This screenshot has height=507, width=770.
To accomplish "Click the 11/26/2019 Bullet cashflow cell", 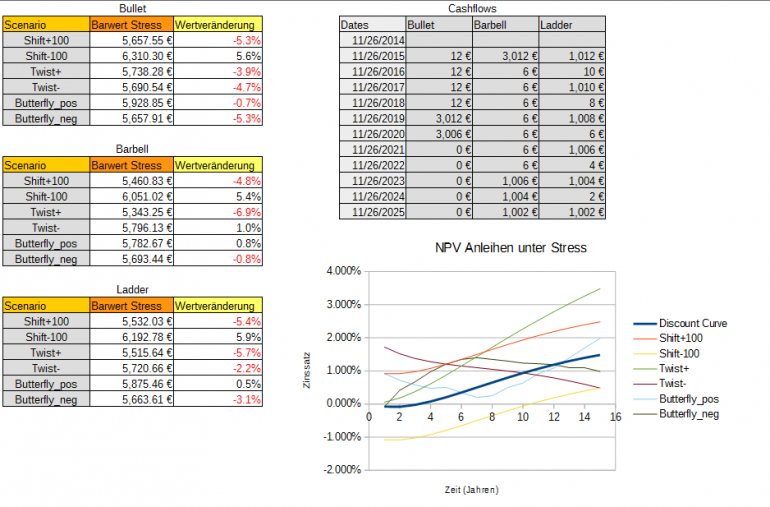I will click(439, 118).
